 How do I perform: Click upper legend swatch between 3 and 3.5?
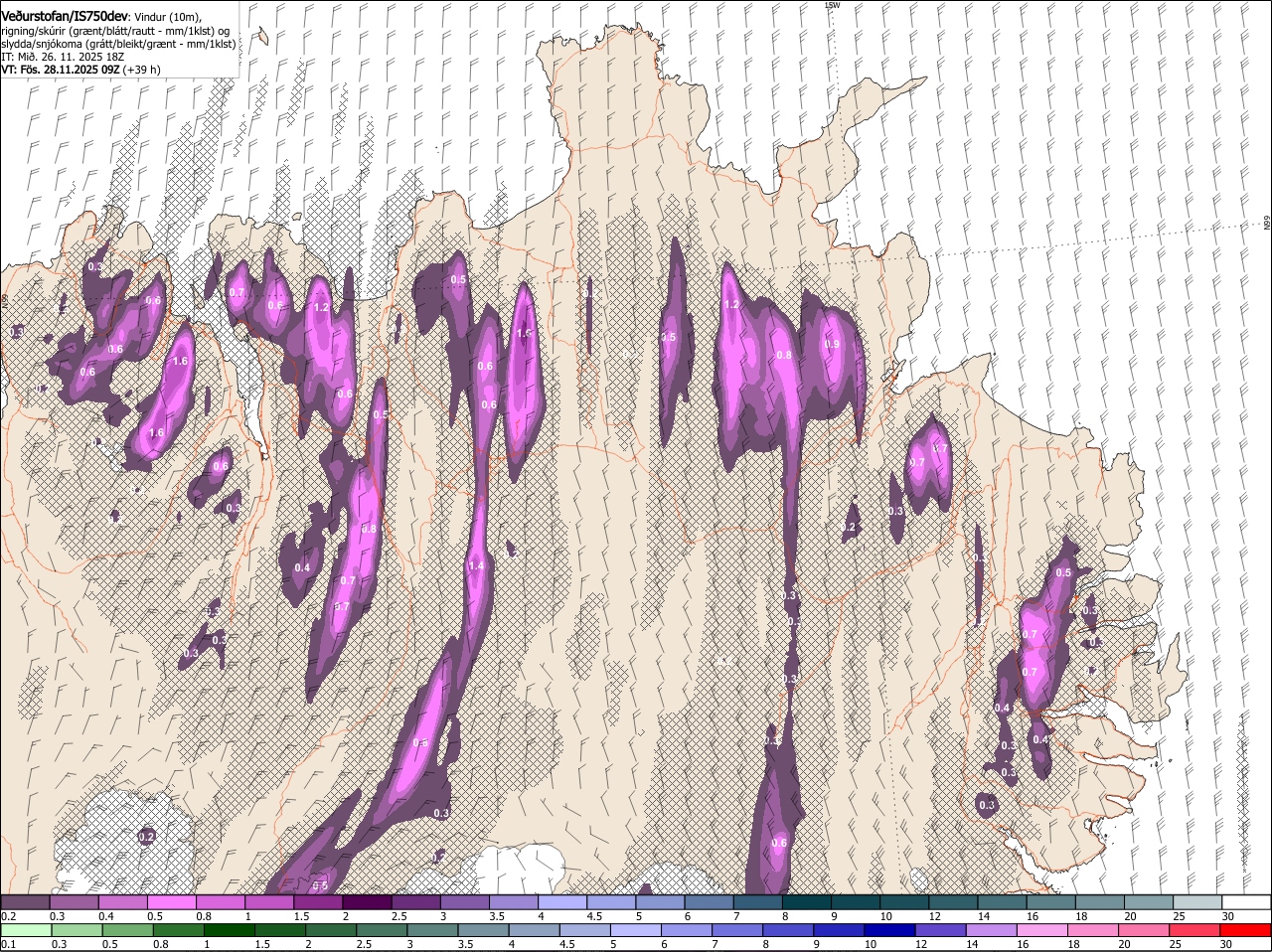pos(465,902)
